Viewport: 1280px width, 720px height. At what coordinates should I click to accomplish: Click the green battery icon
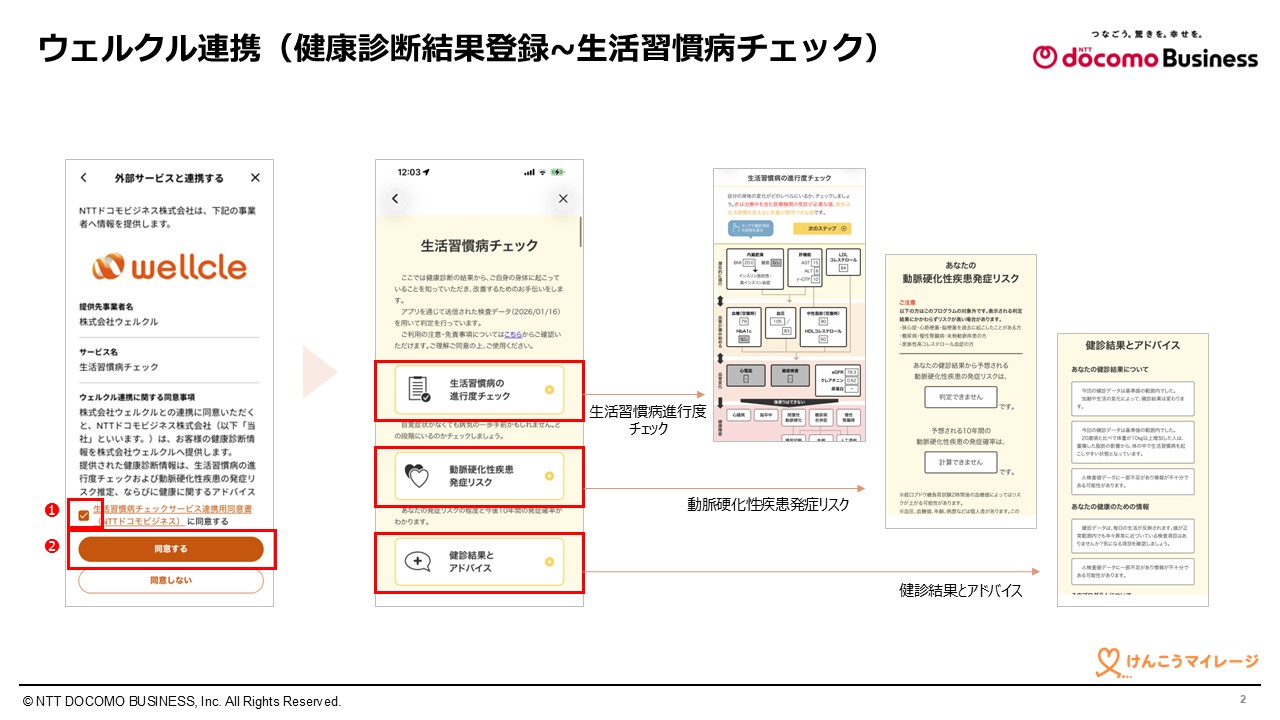(x=557, y=172)
